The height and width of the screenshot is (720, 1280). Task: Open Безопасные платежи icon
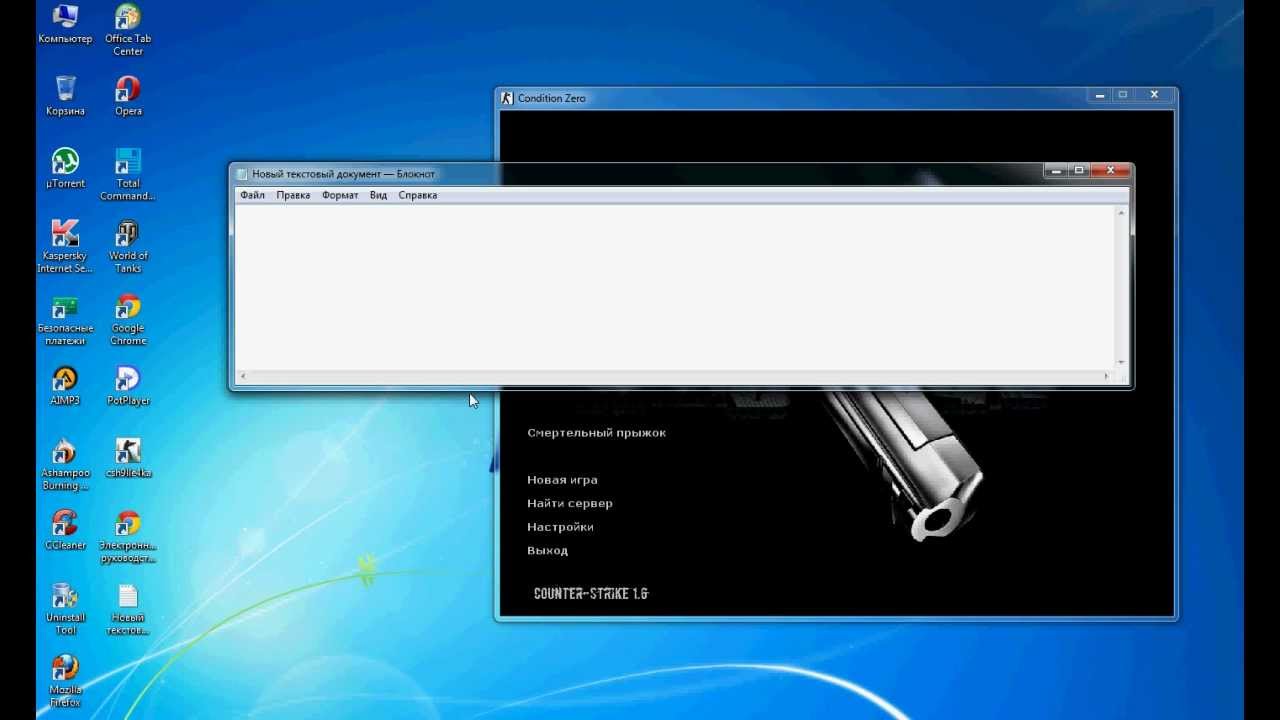pos(65,319)
